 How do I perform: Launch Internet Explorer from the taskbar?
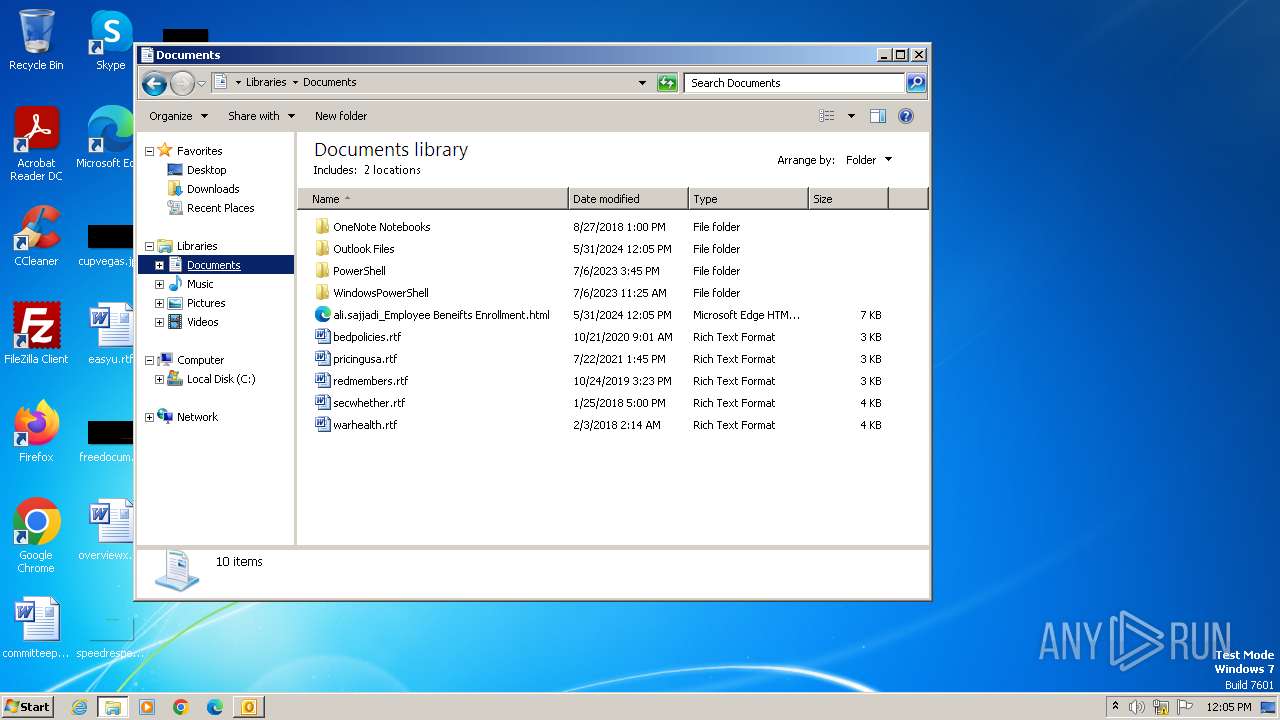point(80,707)
